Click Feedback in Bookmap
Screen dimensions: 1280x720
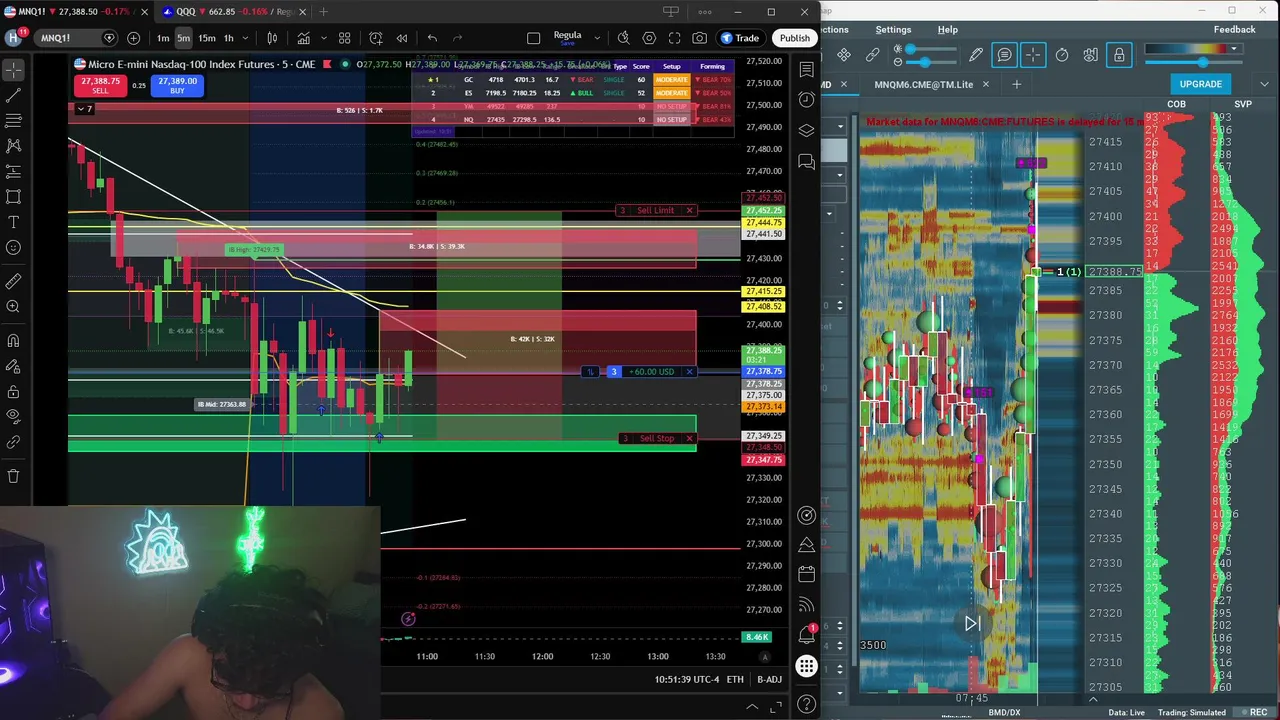pos(1234,30)
